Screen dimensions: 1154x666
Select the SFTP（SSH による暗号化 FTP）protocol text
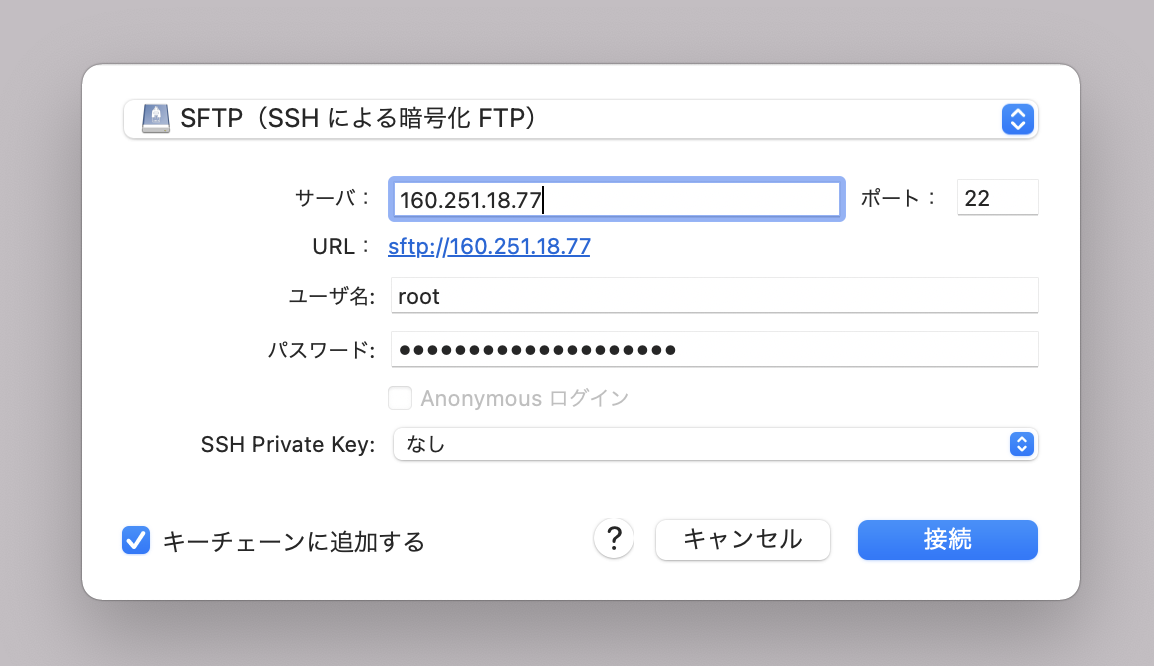coord(358,118)
